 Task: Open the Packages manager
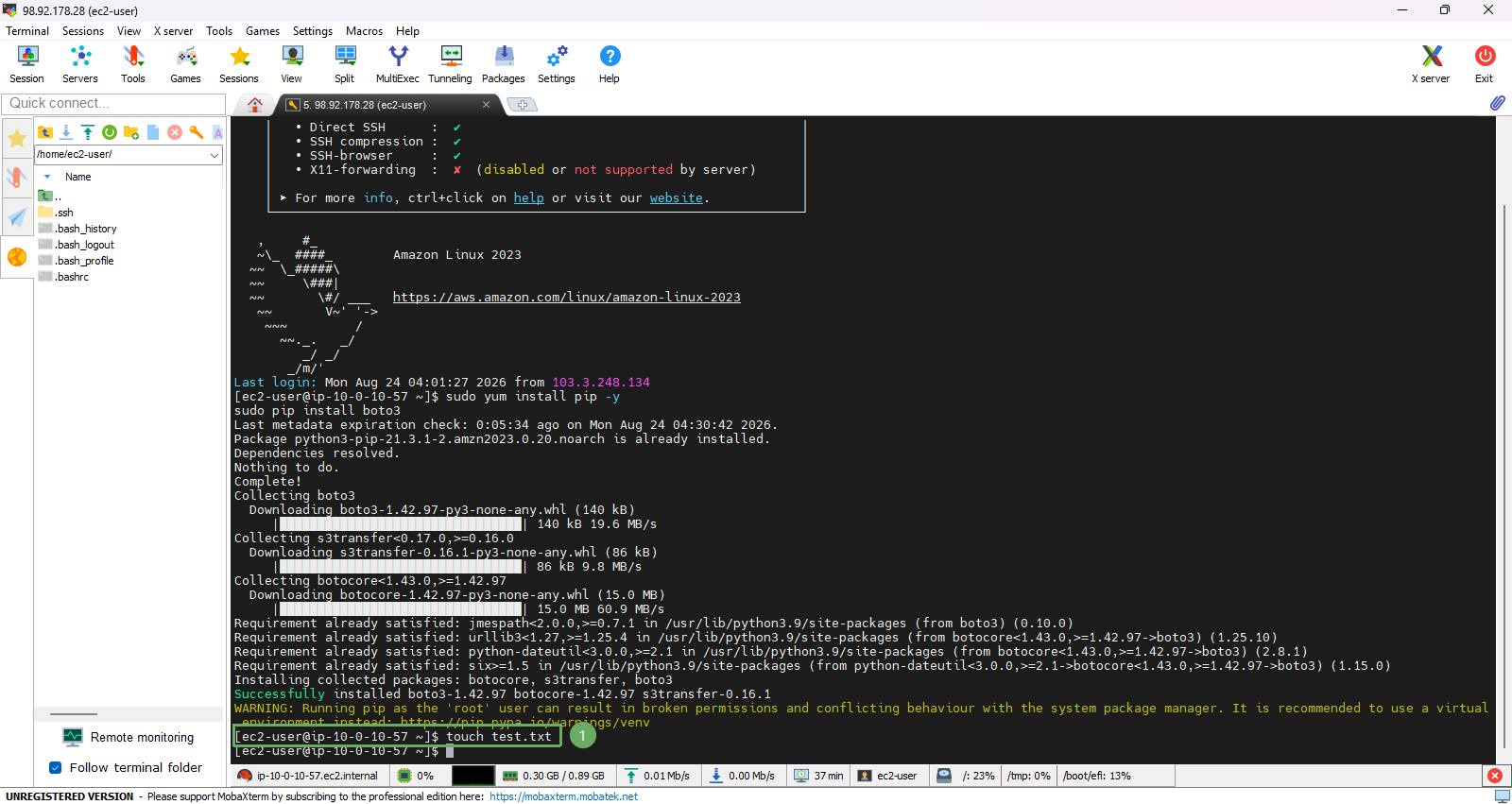tap(504, 64)
